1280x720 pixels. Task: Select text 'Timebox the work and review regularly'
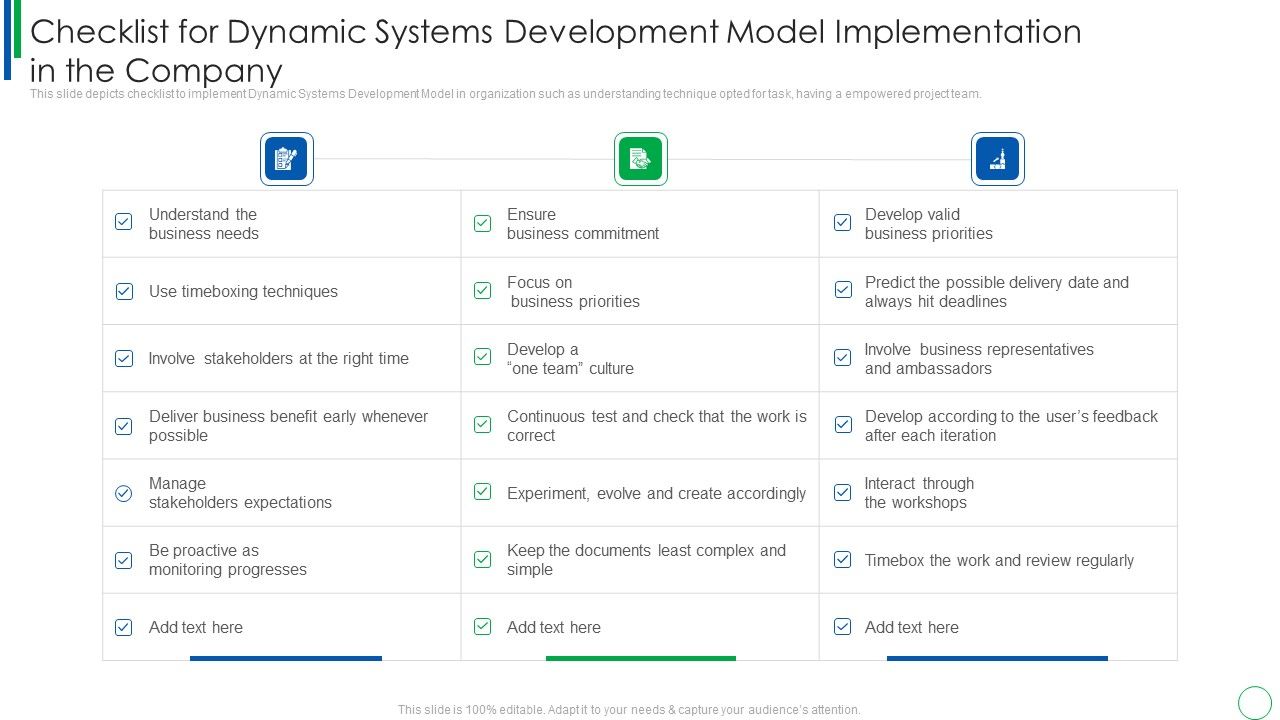(x=999, y=561)
